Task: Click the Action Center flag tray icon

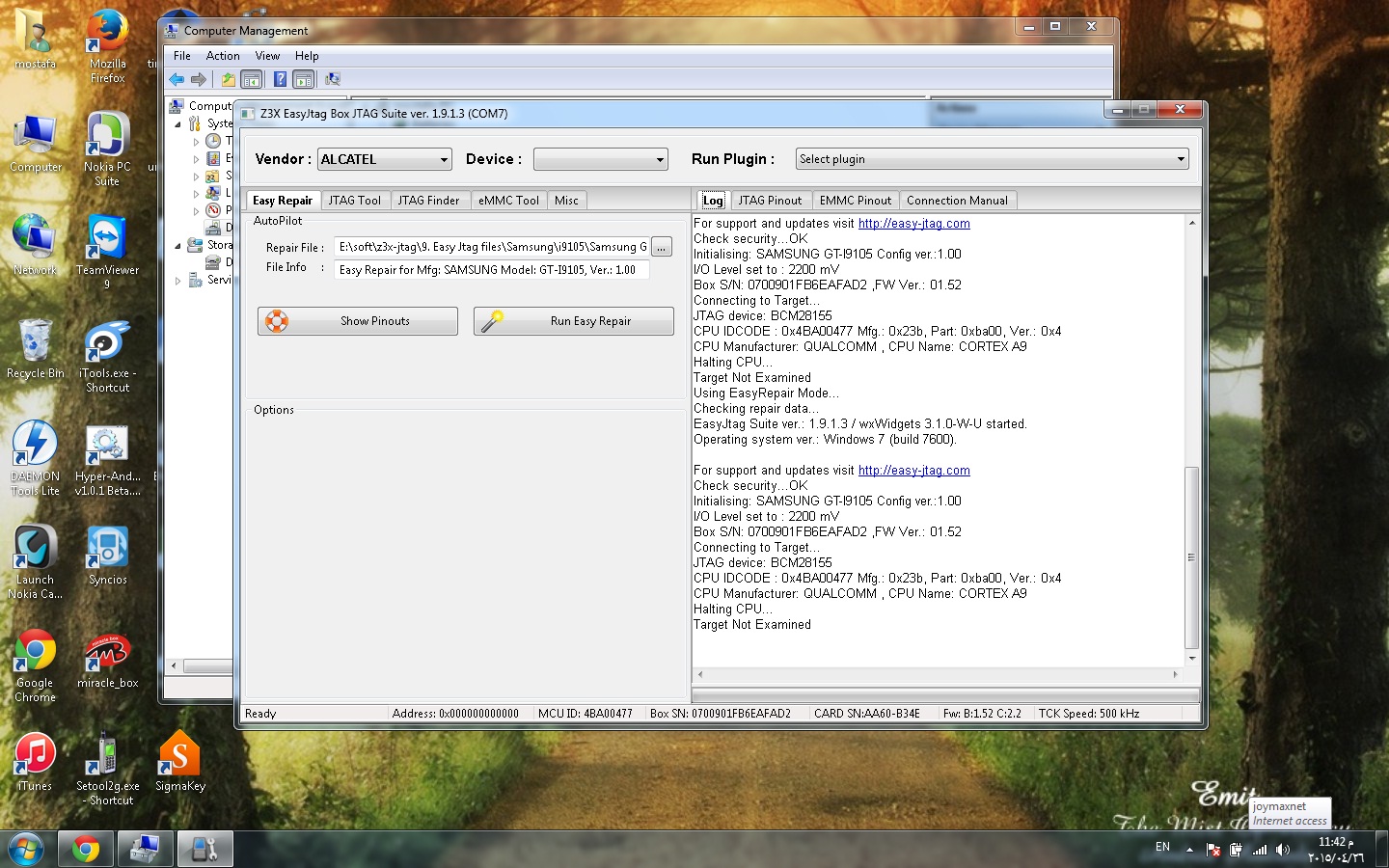Action: tap(1213, 850)
